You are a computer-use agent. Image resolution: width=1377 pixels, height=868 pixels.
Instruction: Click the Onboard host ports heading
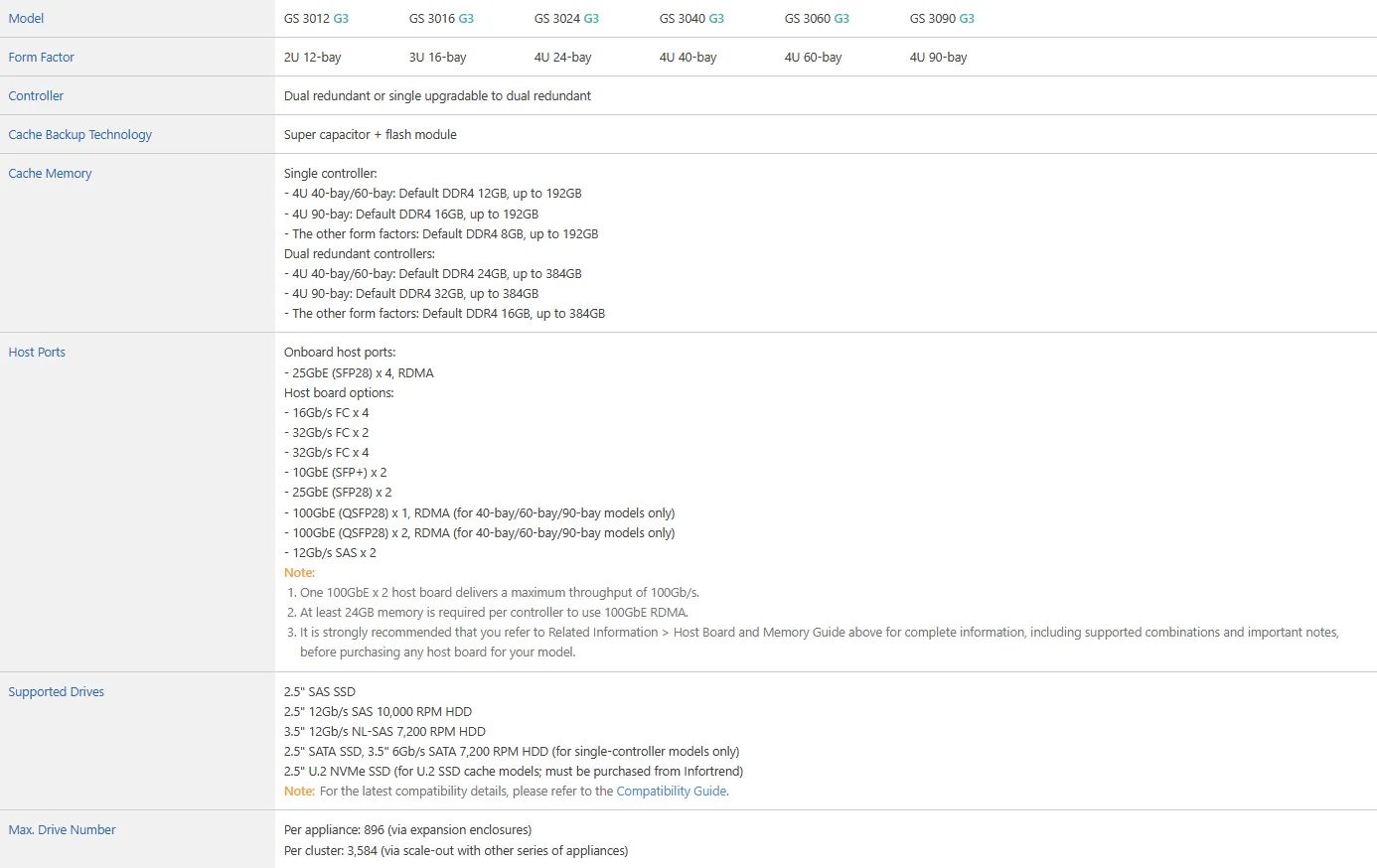coord(340,353)
